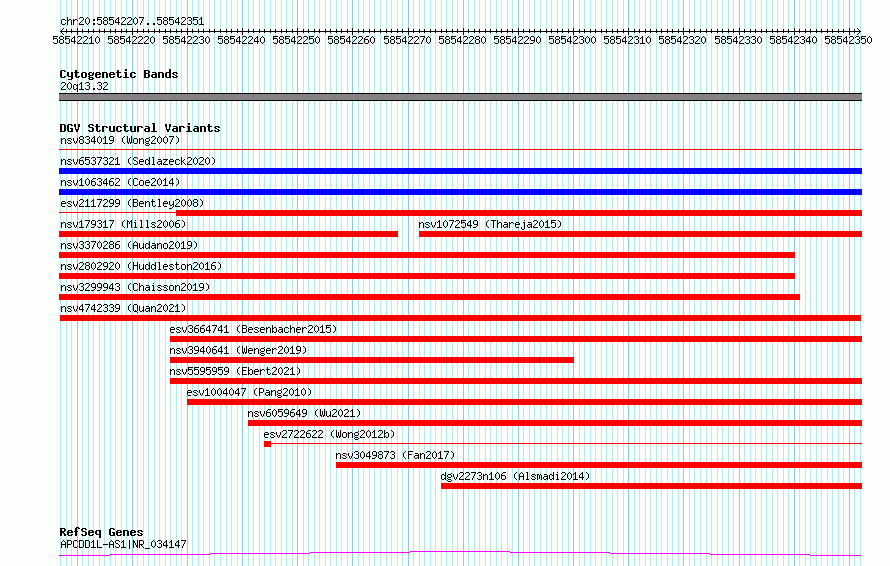Click ruler position 58542220
This screenshot has height=566, width=890.
tap(132, 40)
